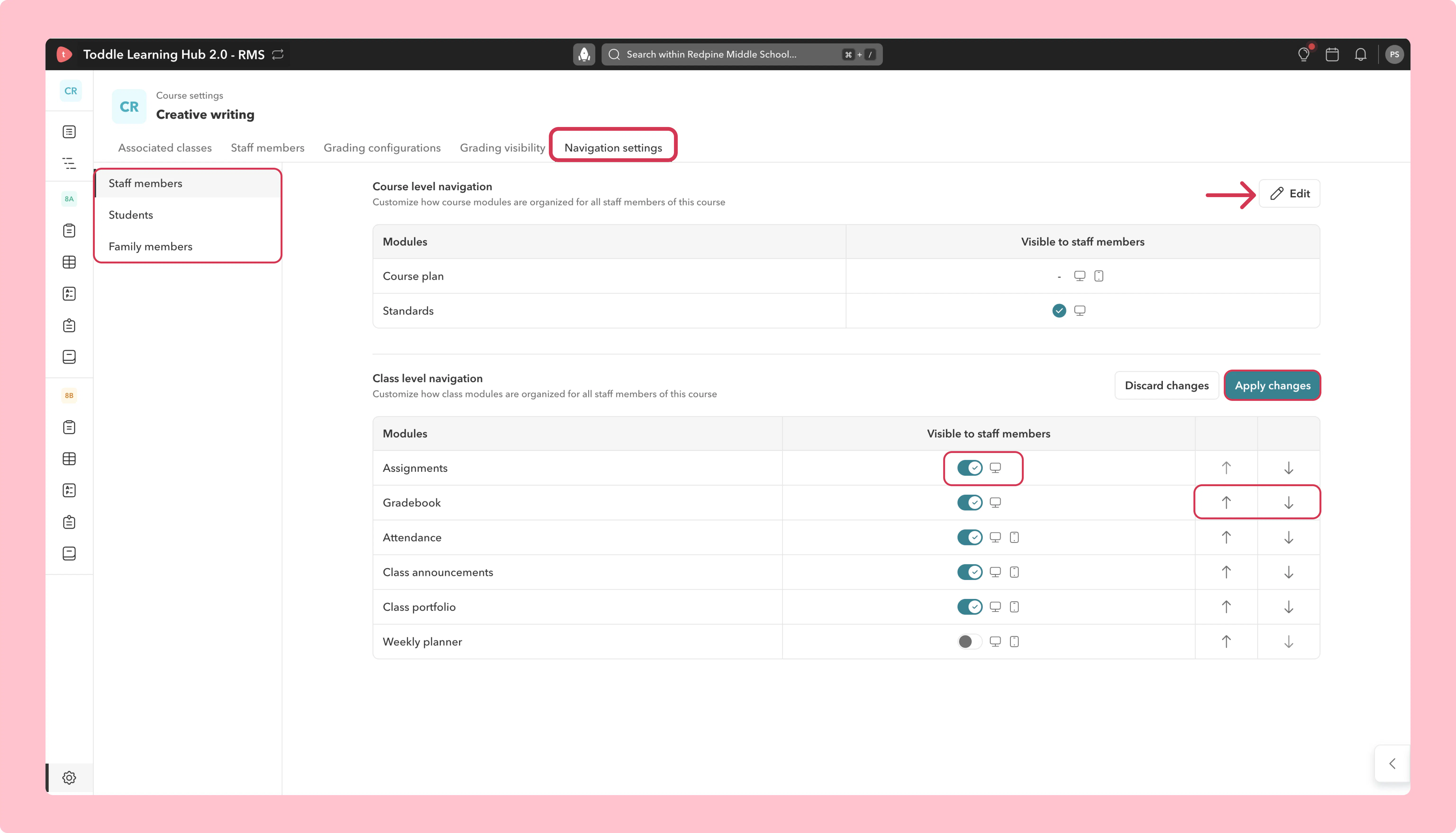Open the gradebook grid icon under 8A
The image size is (1456, 833).
[x=69, y=262]
